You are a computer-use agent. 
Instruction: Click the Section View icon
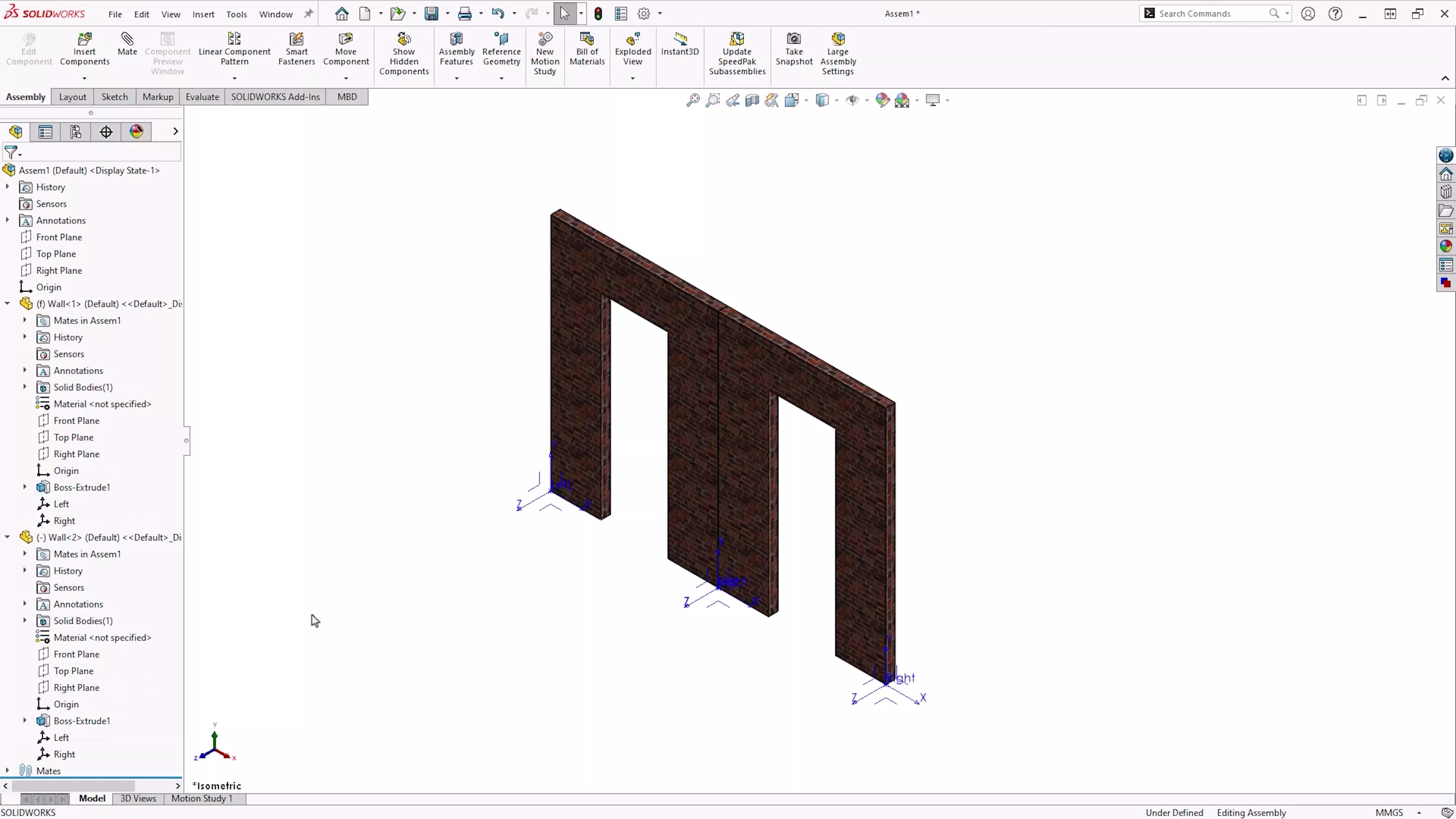752,100
